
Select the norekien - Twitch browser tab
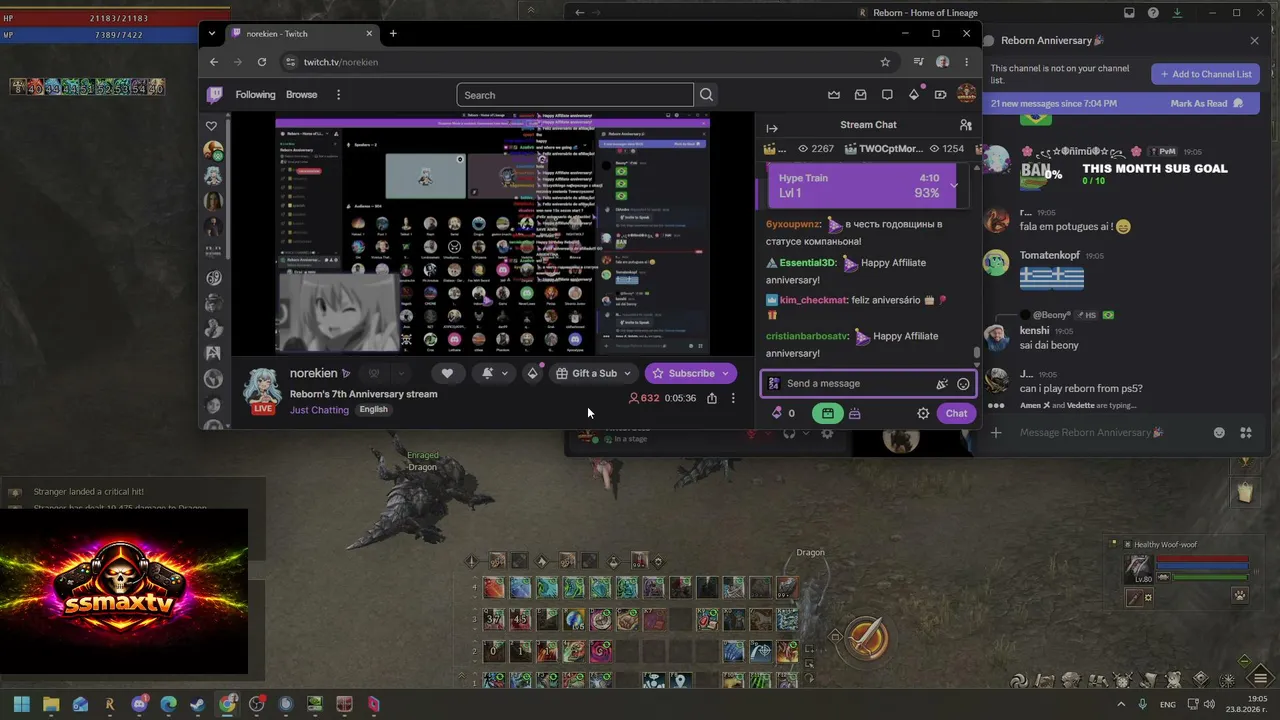pos(301,33)
